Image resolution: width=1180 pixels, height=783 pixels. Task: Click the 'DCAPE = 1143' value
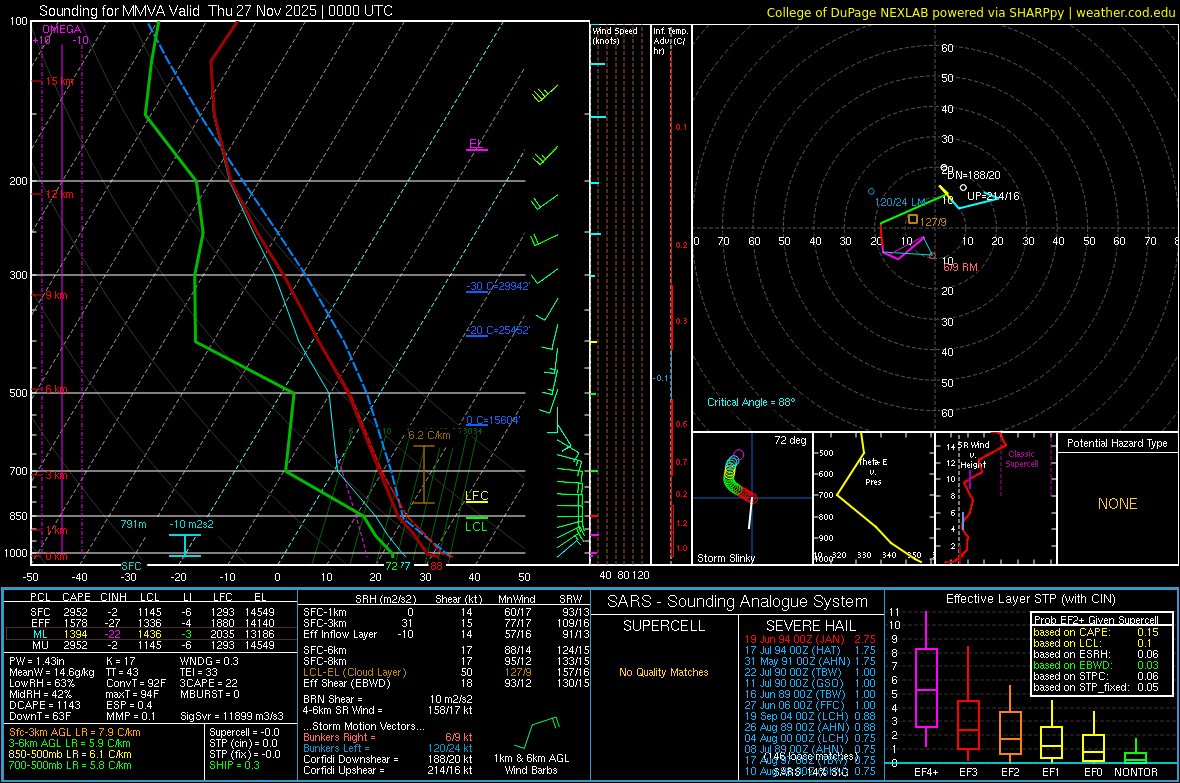click(44, 705)
